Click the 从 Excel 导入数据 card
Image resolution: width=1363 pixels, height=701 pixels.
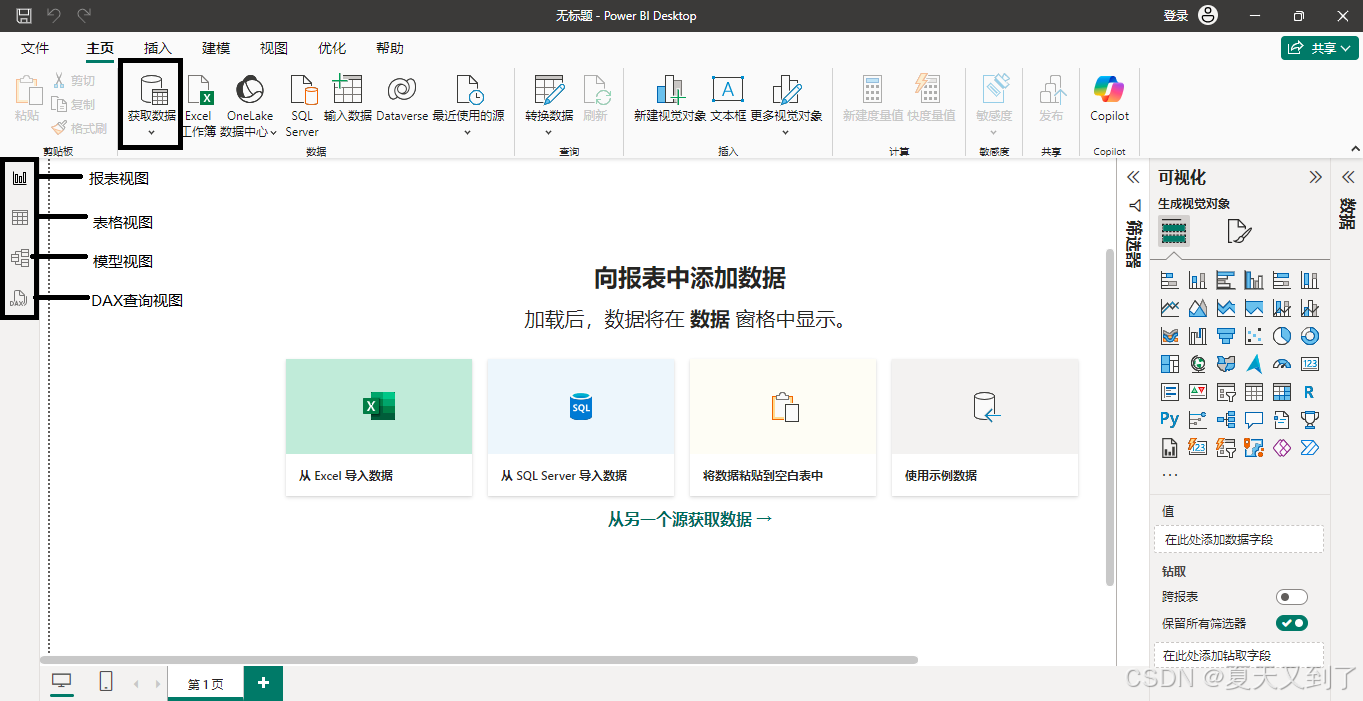379,427
